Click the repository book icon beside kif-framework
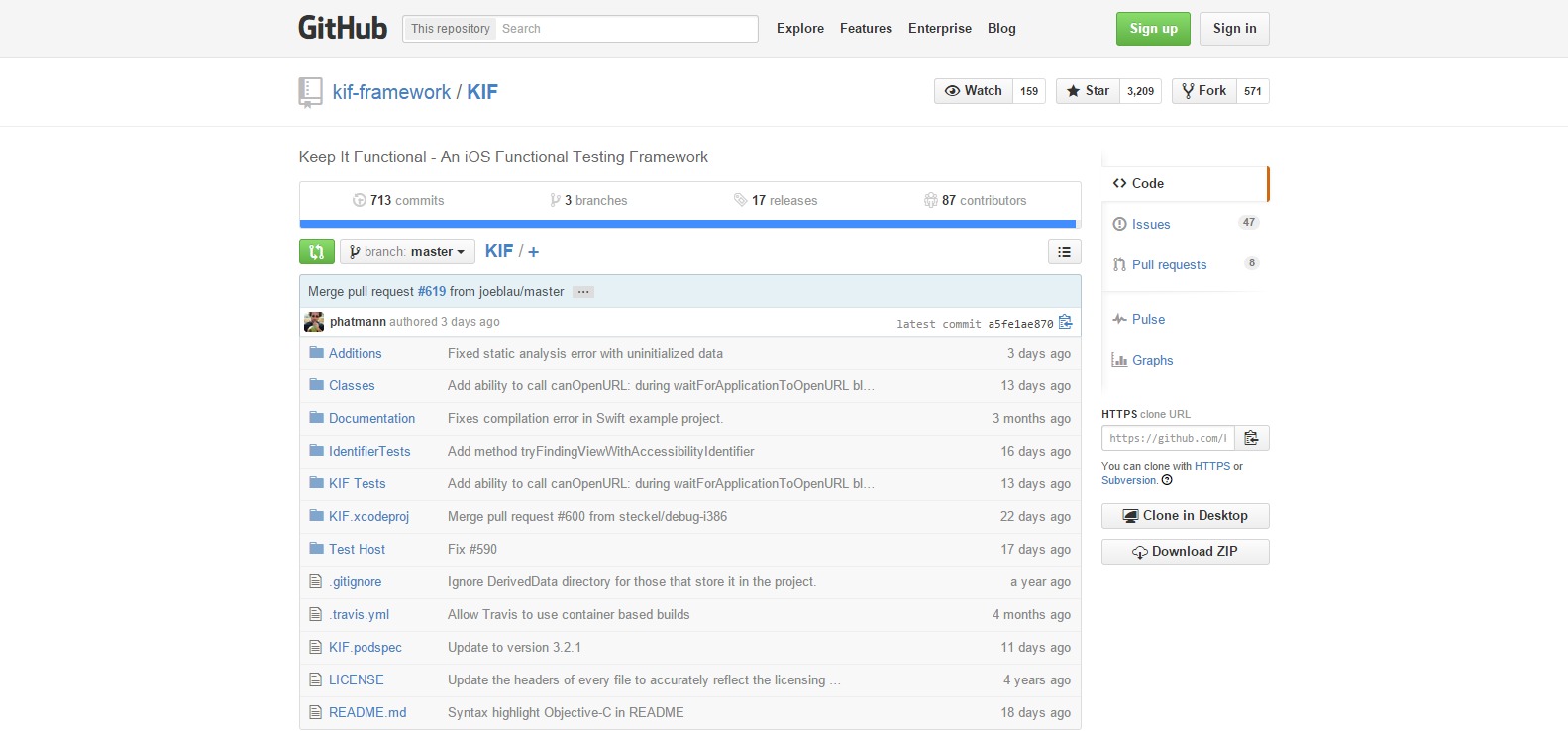Image resolution: width=1568 pixels, height=731 pixels. (310, 92)
